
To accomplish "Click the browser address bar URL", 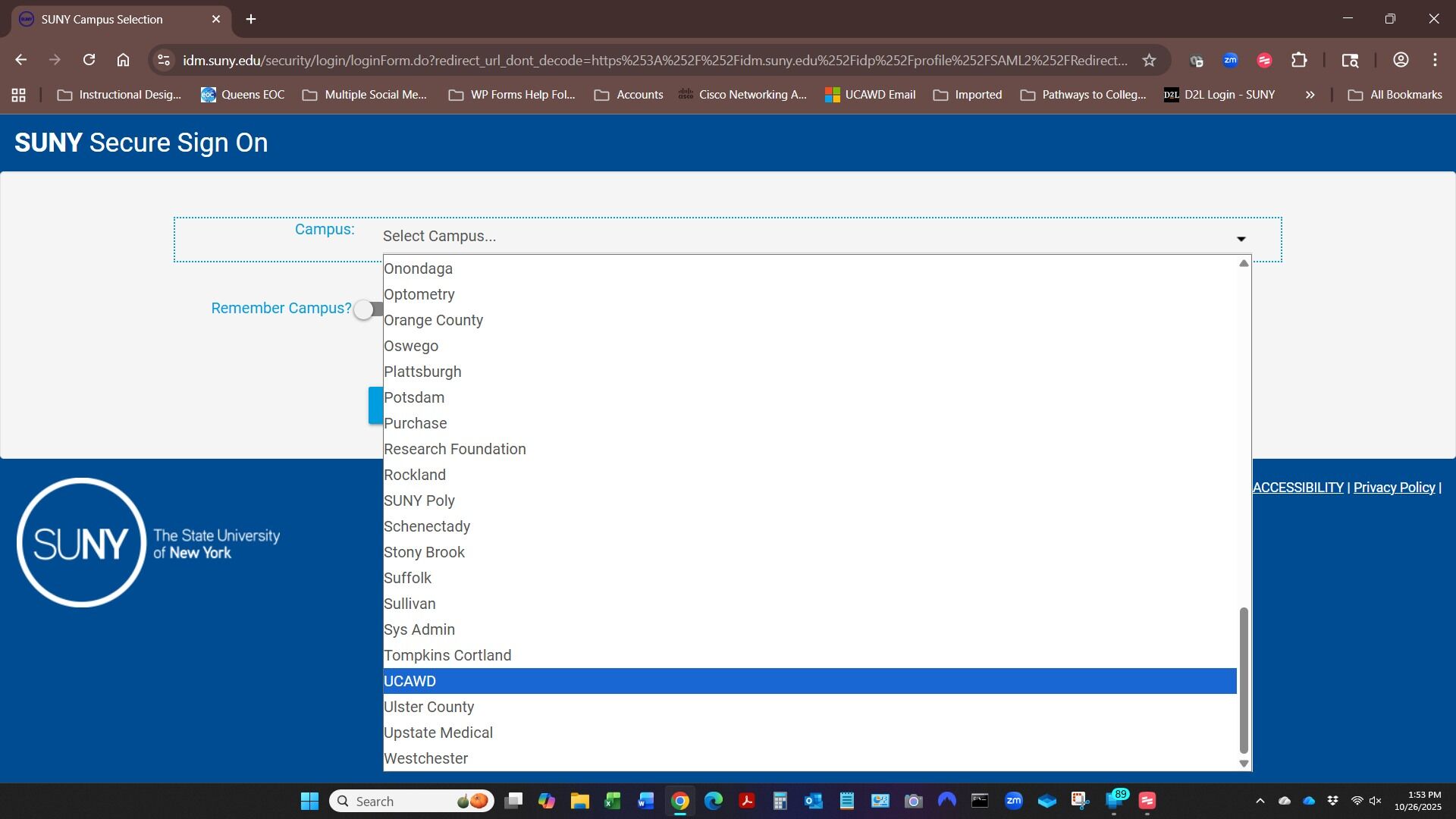I will click(x=654, y=60).
